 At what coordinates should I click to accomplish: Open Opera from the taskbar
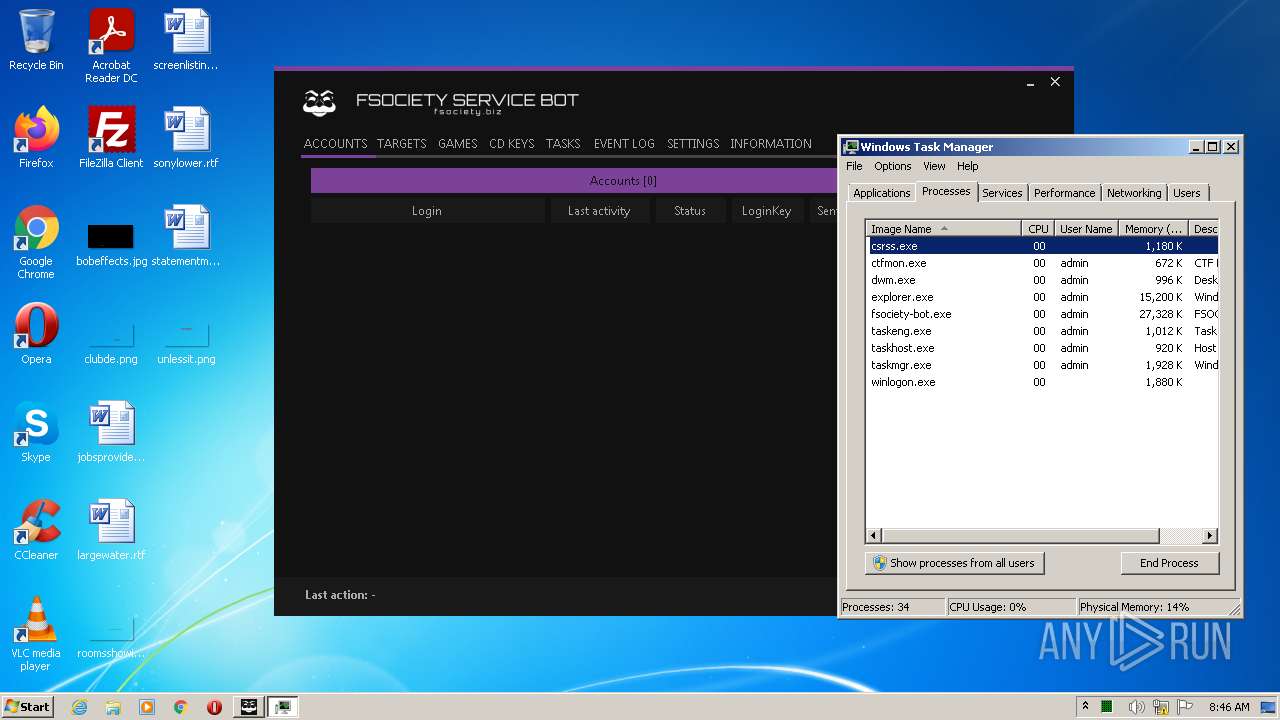point(214,707)
